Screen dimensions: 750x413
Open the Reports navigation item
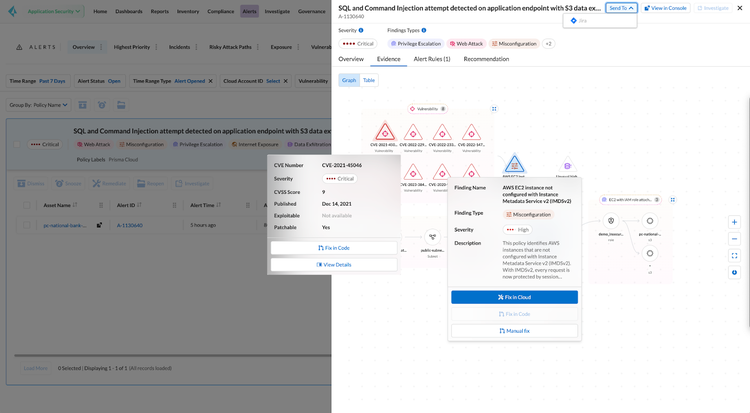pos(159,11)
